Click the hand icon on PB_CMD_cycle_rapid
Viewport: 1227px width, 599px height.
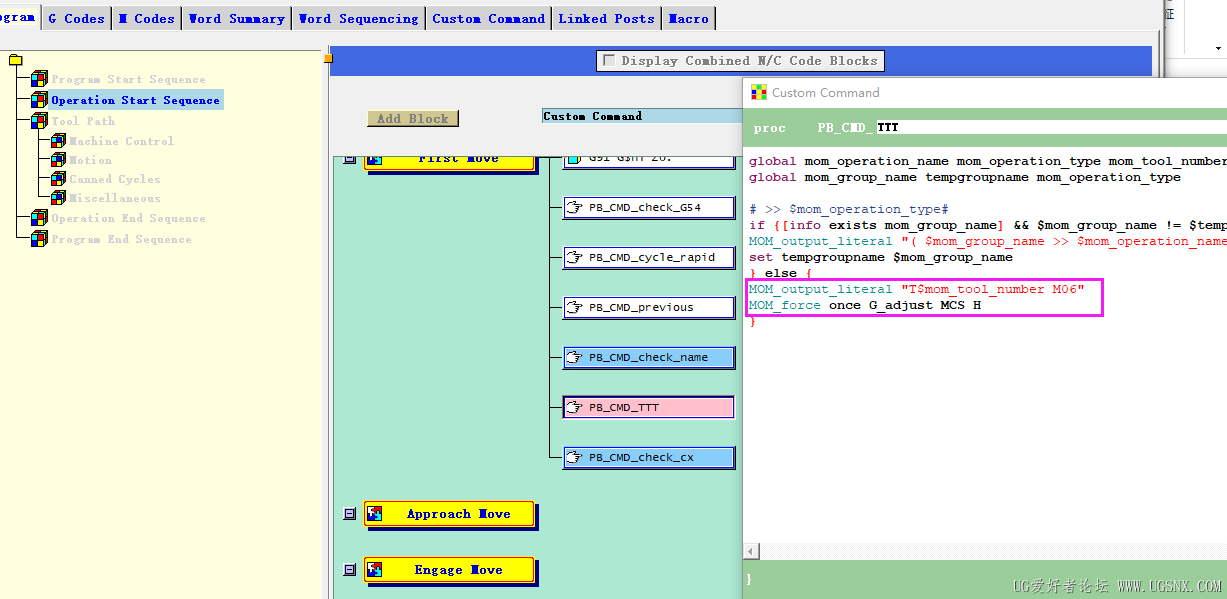coord(574,257)
